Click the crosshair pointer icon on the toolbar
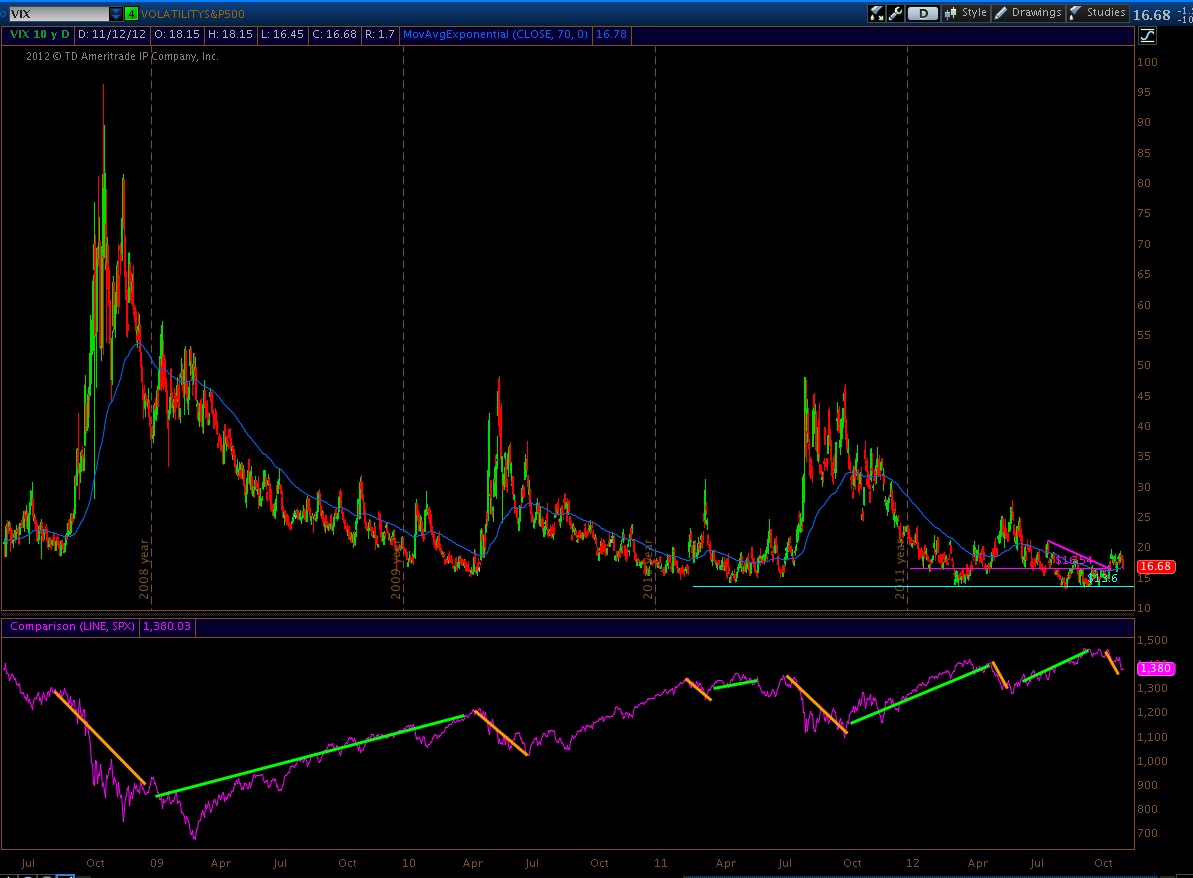The width and height of the screenshot is (1193, 878). coord(874,12)
